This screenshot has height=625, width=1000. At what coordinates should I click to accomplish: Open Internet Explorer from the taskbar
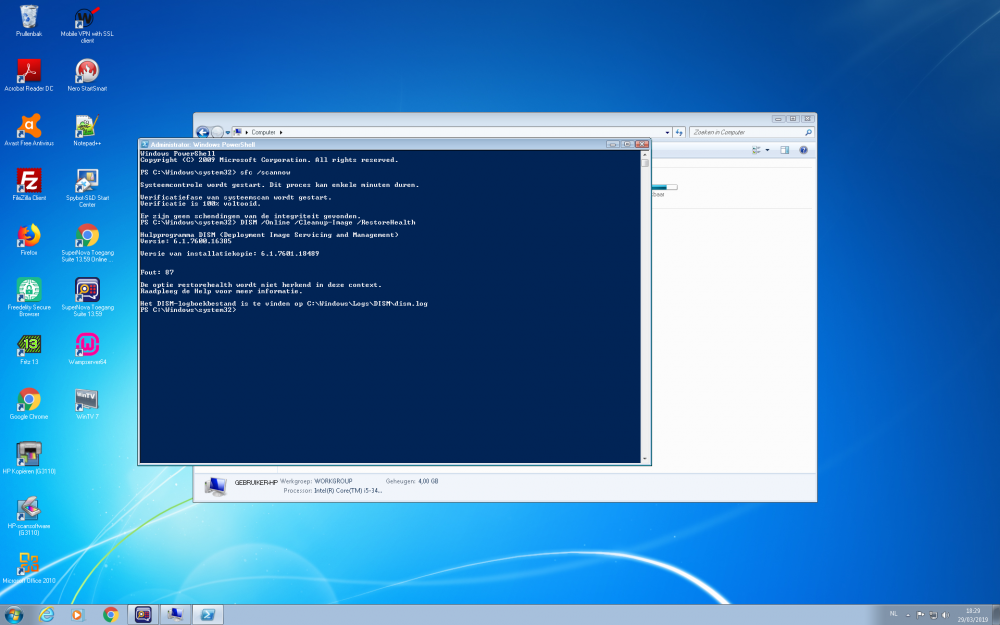[x=46, y=614]
